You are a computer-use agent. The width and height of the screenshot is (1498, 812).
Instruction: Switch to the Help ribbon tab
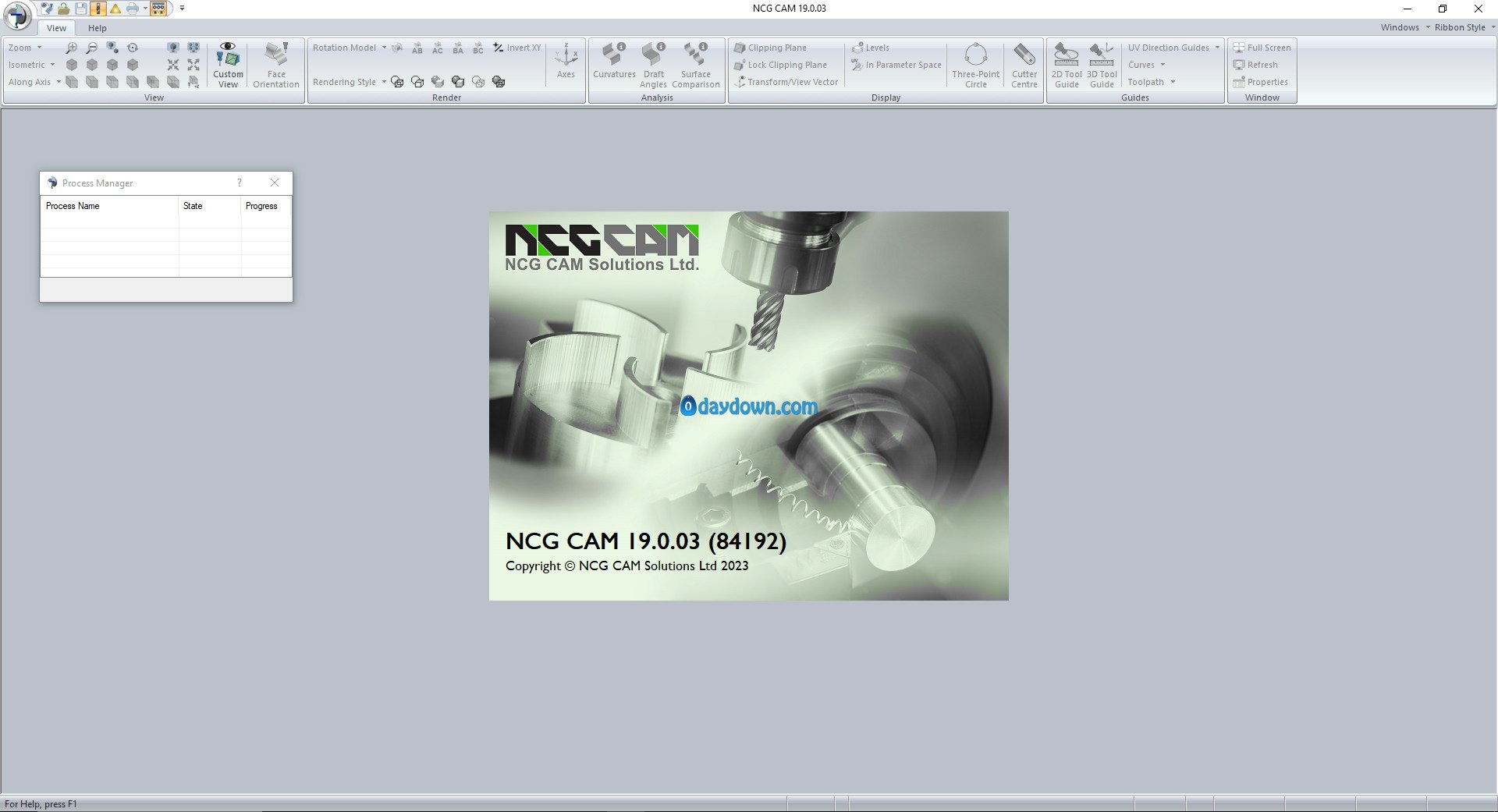pos(98,28)
